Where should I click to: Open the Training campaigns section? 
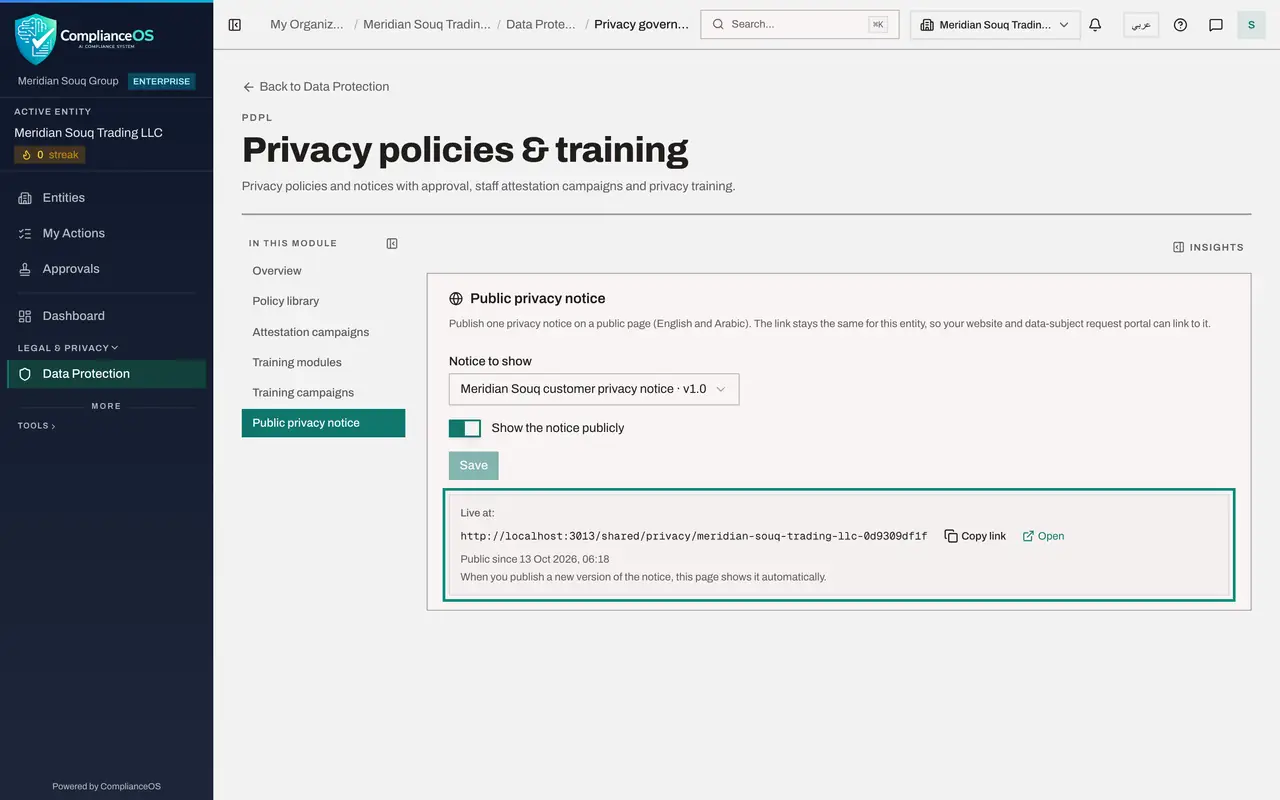point(323,393)
